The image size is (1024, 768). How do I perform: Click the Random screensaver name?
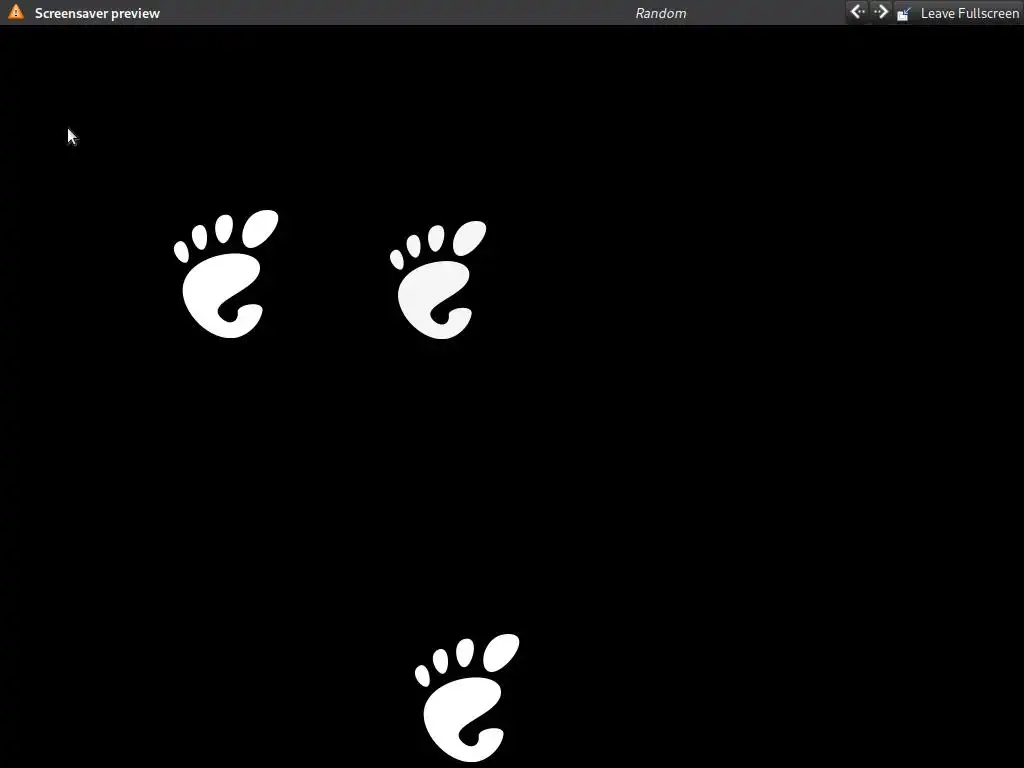(x=660, y=13)
